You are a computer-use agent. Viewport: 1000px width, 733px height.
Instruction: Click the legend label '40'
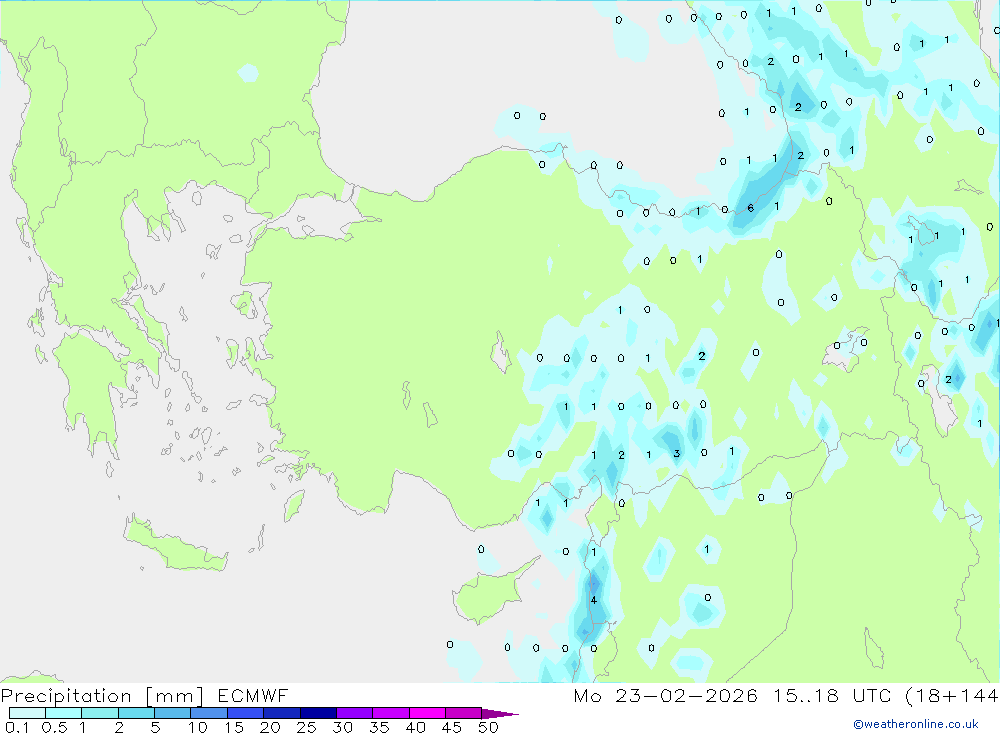click(x=415, y=727)
